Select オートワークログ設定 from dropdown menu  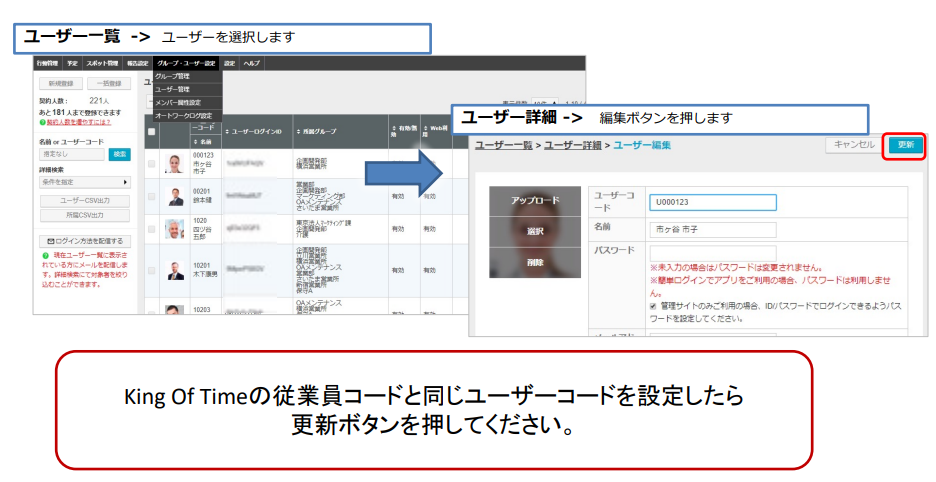187,116
